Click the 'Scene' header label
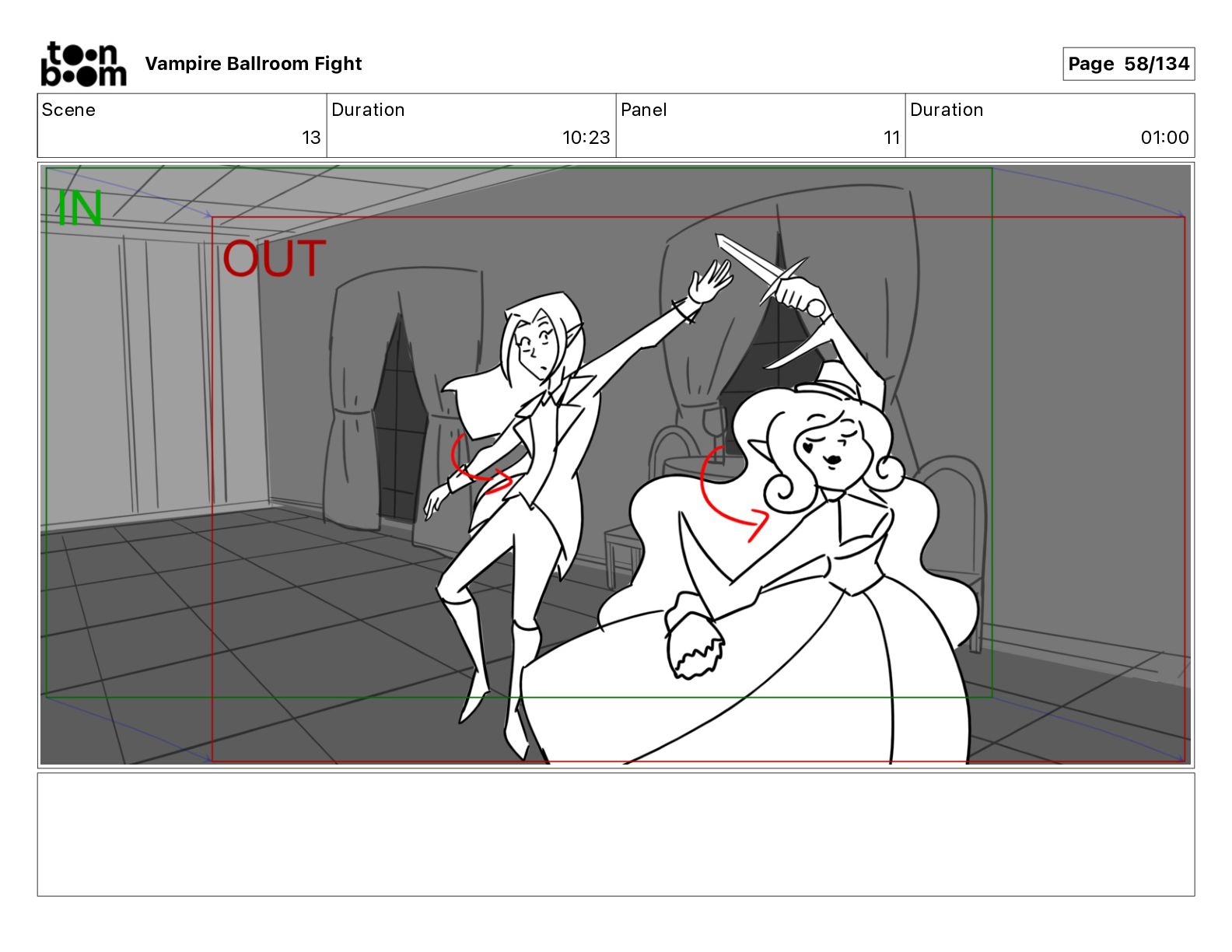1232x952 pixels. (x=68, y=110)
